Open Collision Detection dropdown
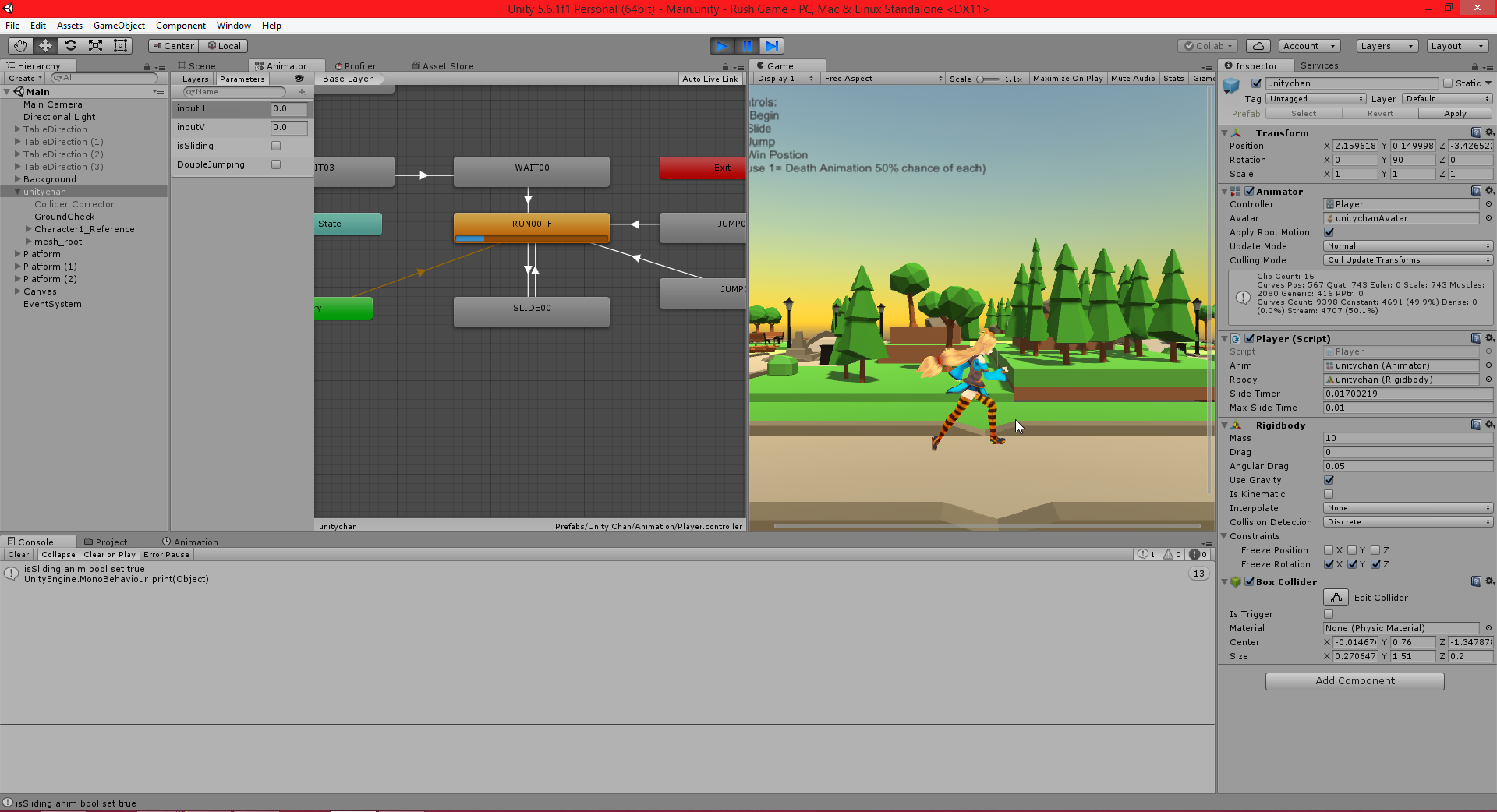The height and width of the screenshot is (812, 1497). click(x=1408, y=522)
